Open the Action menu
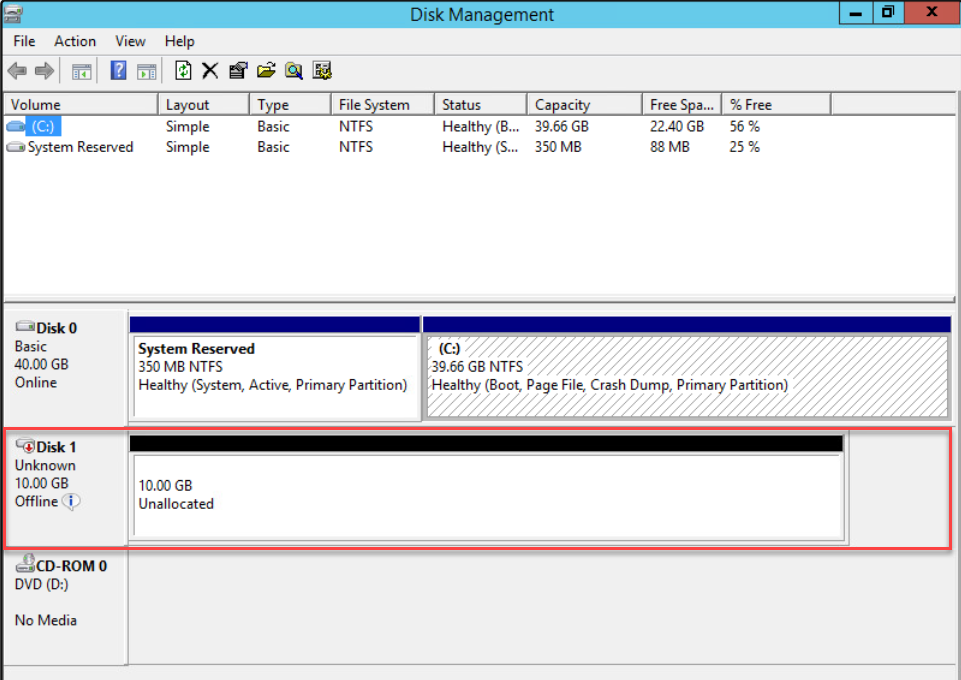The image size is (961, 680). click(75, 41)
